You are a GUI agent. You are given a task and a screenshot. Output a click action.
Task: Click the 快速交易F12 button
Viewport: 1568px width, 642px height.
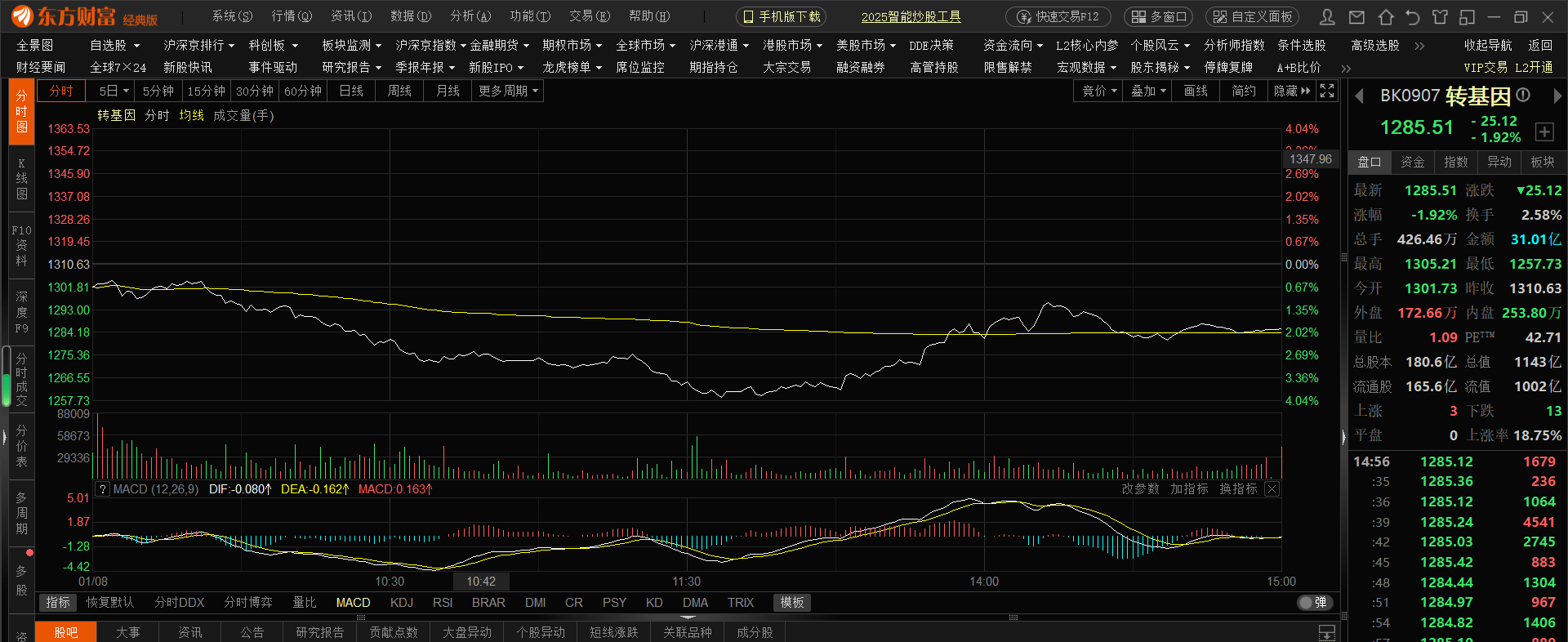(1058, 16)
